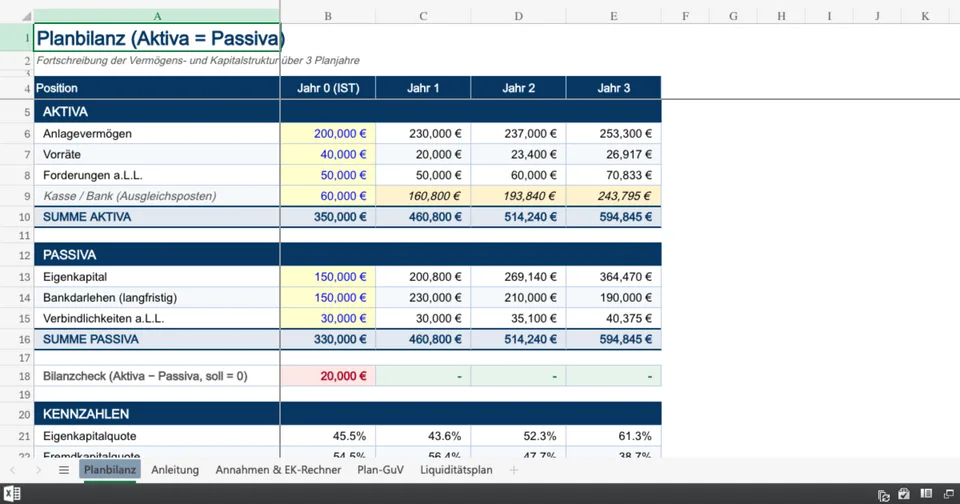Select the 'Bilanzcheck' label cell
Viewport: 960px width, 504px height.
157,376
